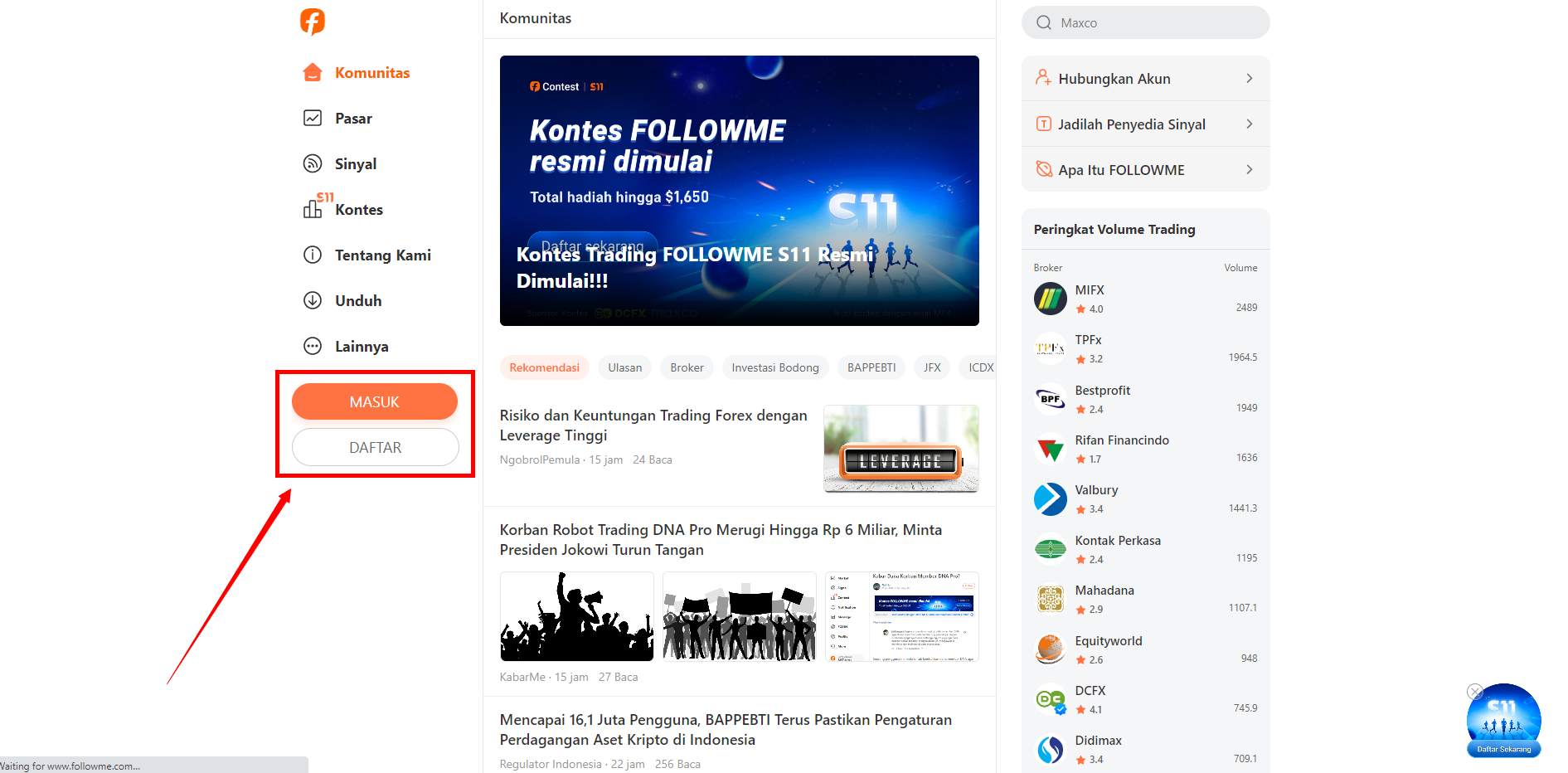The width and height of the screenshot is (1568, 773).
Task: Close the floating S11 promo badge
Action: tap(1474, 691)
